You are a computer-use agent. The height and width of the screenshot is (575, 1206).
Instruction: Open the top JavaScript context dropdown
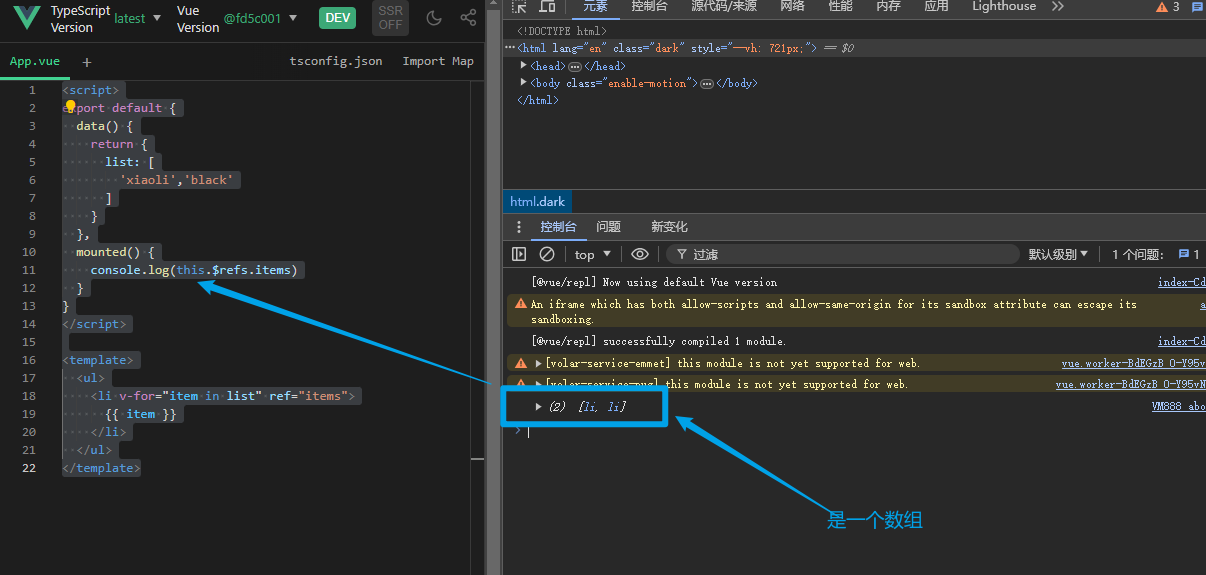click(x=593, y=254)
